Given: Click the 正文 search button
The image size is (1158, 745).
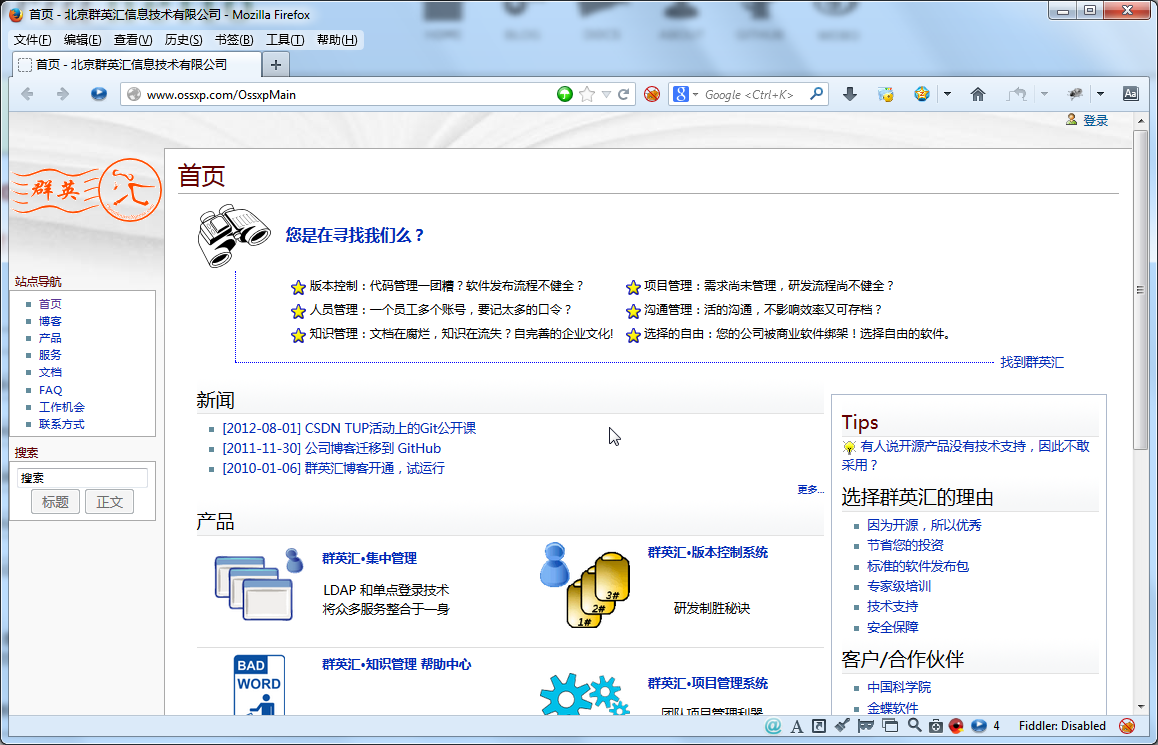Looking at the screenshot, I should point(109,502).
